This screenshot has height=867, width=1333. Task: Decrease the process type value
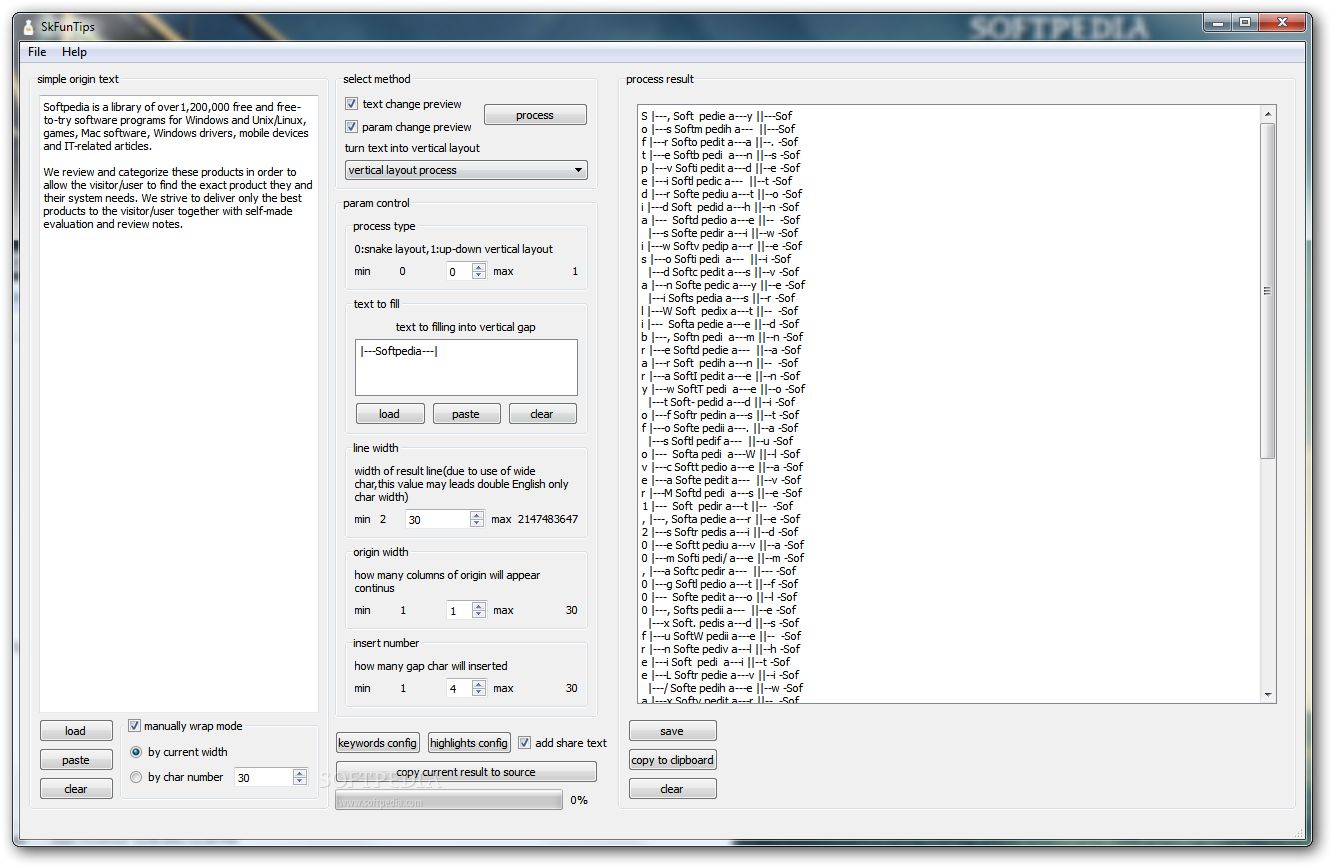coord(479,276)
